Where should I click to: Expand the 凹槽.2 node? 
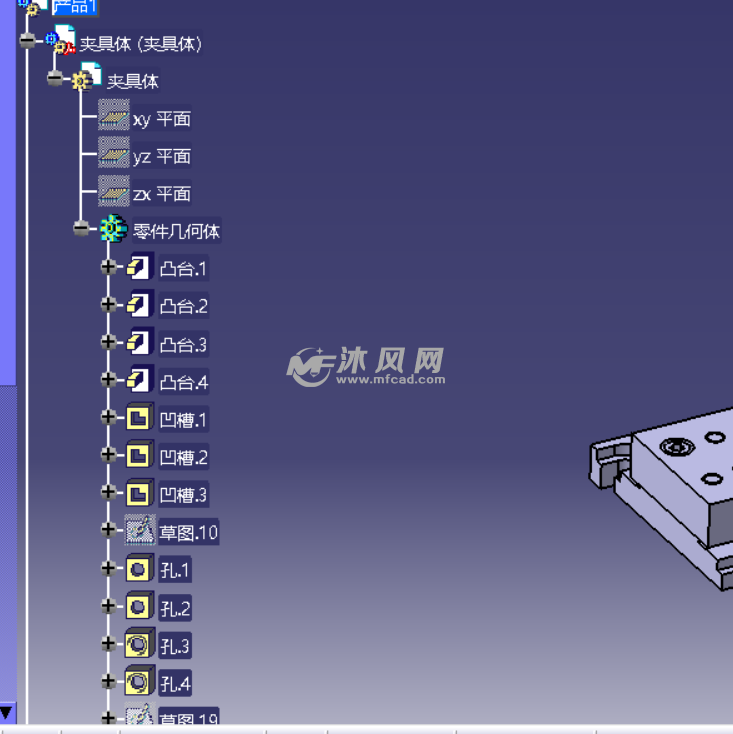[x=108, y=454]
